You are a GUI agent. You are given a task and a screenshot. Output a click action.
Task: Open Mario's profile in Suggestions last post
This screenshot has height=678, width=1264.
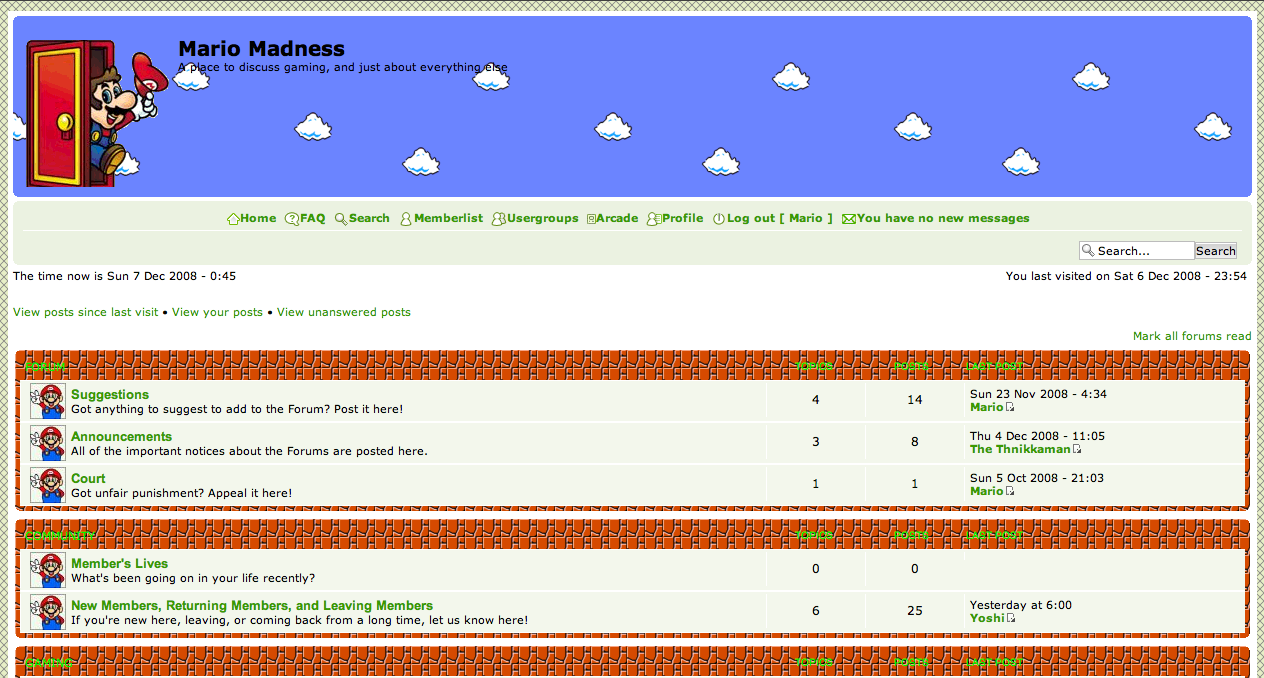click(x=986, y=407)
